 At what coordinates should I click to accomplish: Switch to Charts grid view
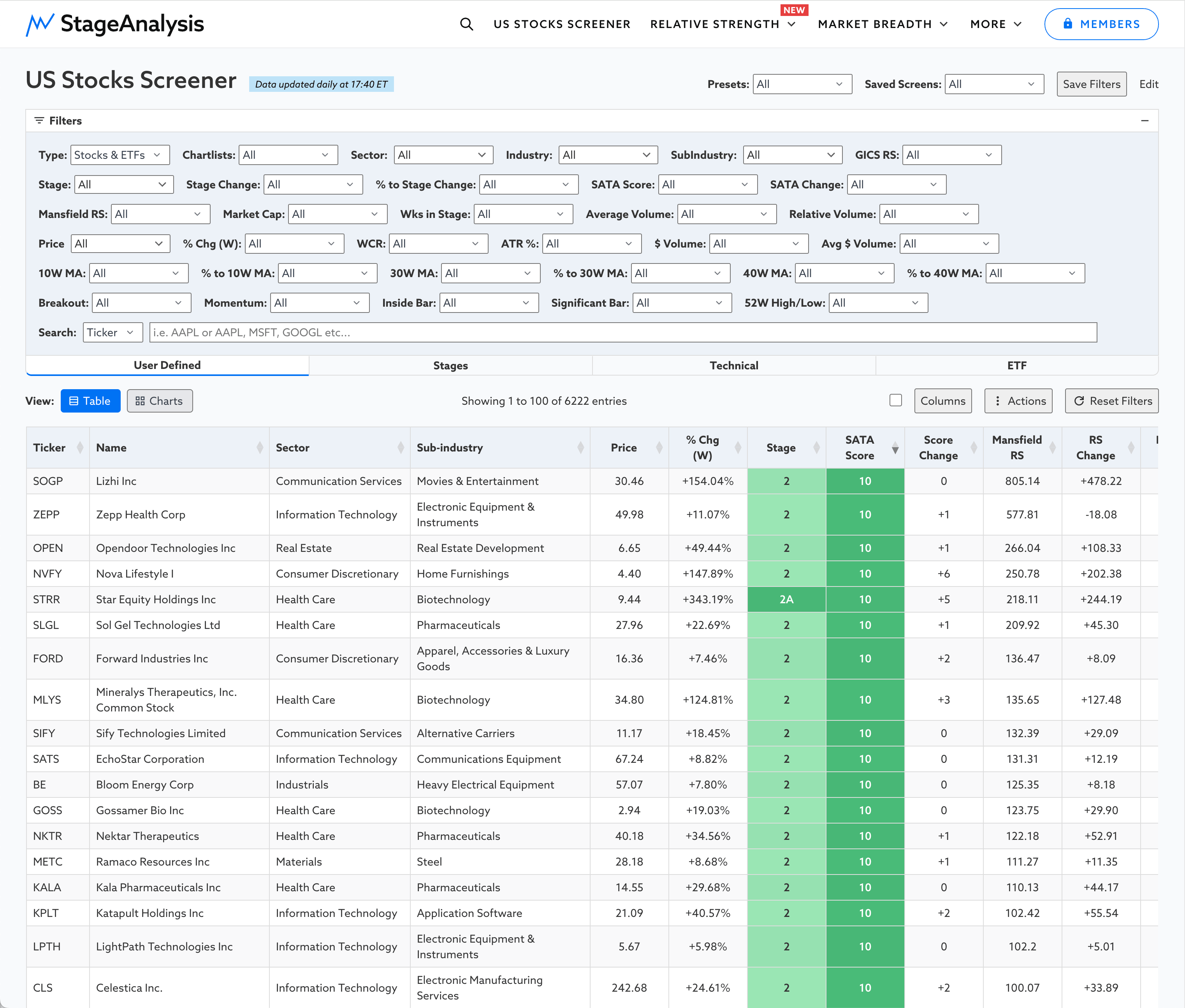coord(160,401)
